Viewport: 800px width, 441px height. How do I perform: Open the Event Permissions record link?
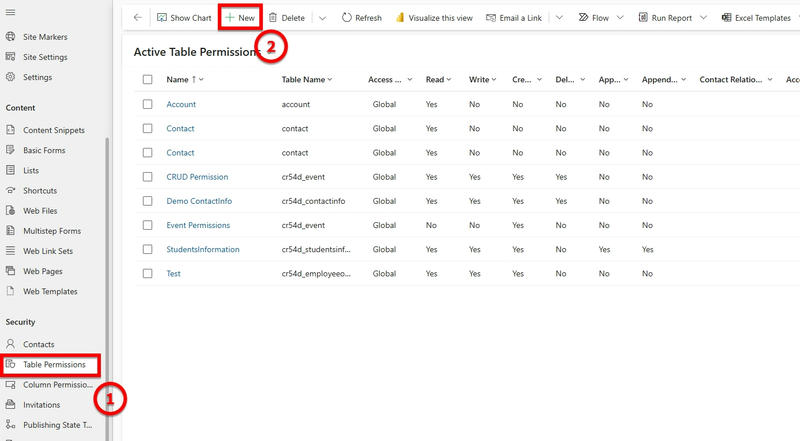point(198,225)
